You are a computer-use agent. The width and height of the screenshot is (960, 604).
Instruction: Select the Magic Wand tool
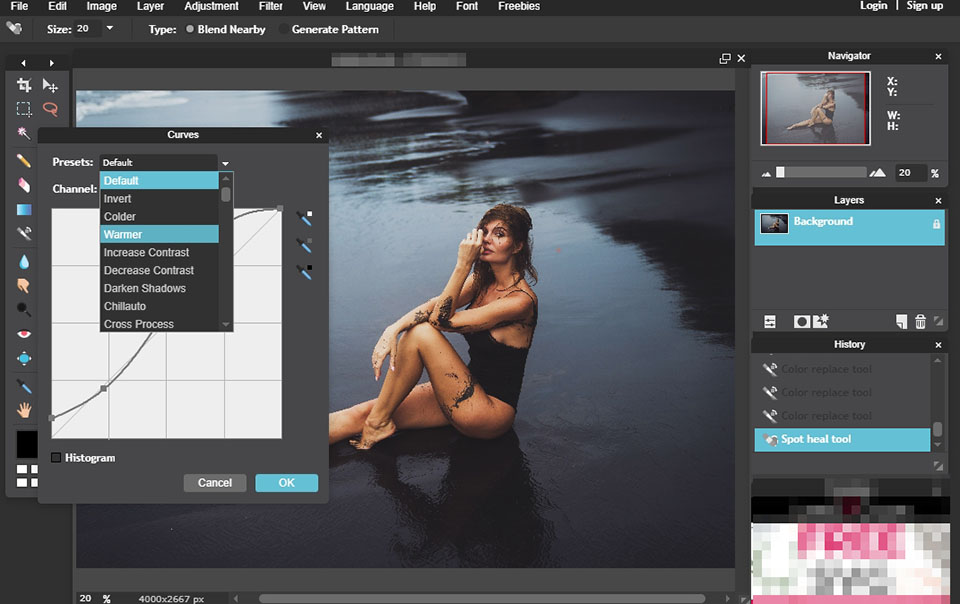point(24,133)
